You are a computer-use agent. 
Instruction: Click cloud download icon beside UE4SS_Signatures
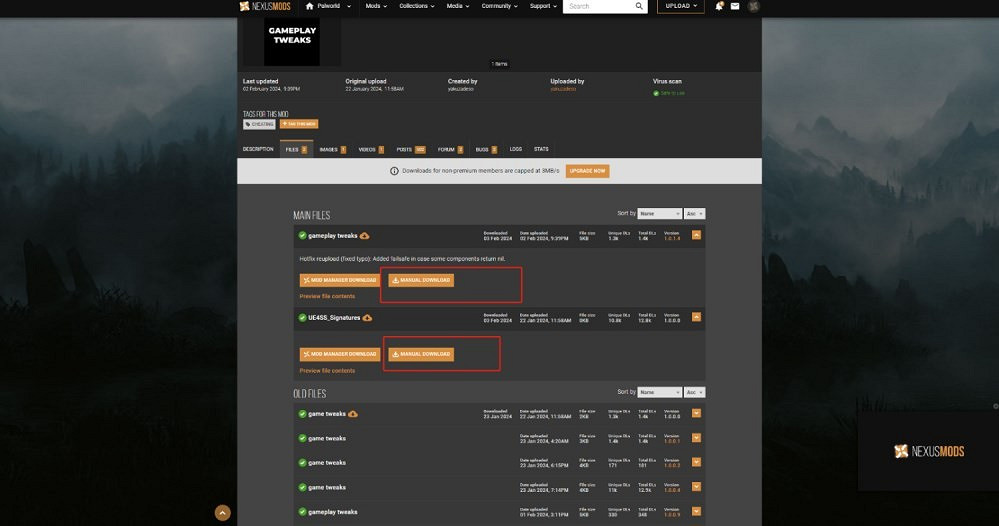click(x=367, y=318)
